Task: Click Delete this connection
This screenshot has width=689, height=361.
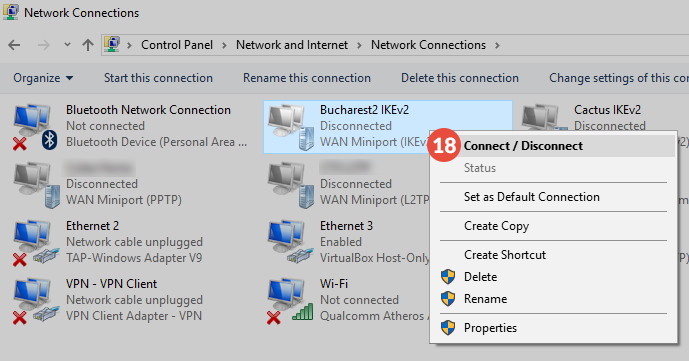Action: (460, 78)
